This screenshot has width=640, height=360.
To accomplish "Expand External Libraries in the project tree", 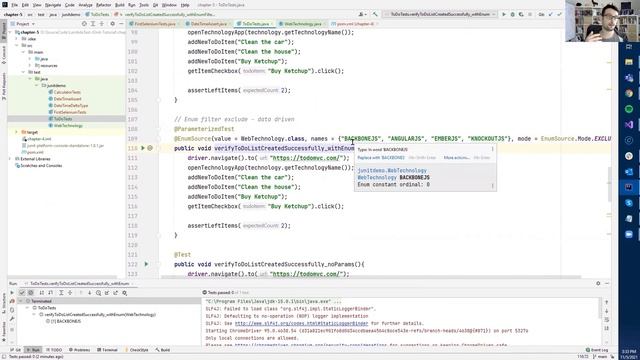I will pyautogui.click(x=11, y=159).
